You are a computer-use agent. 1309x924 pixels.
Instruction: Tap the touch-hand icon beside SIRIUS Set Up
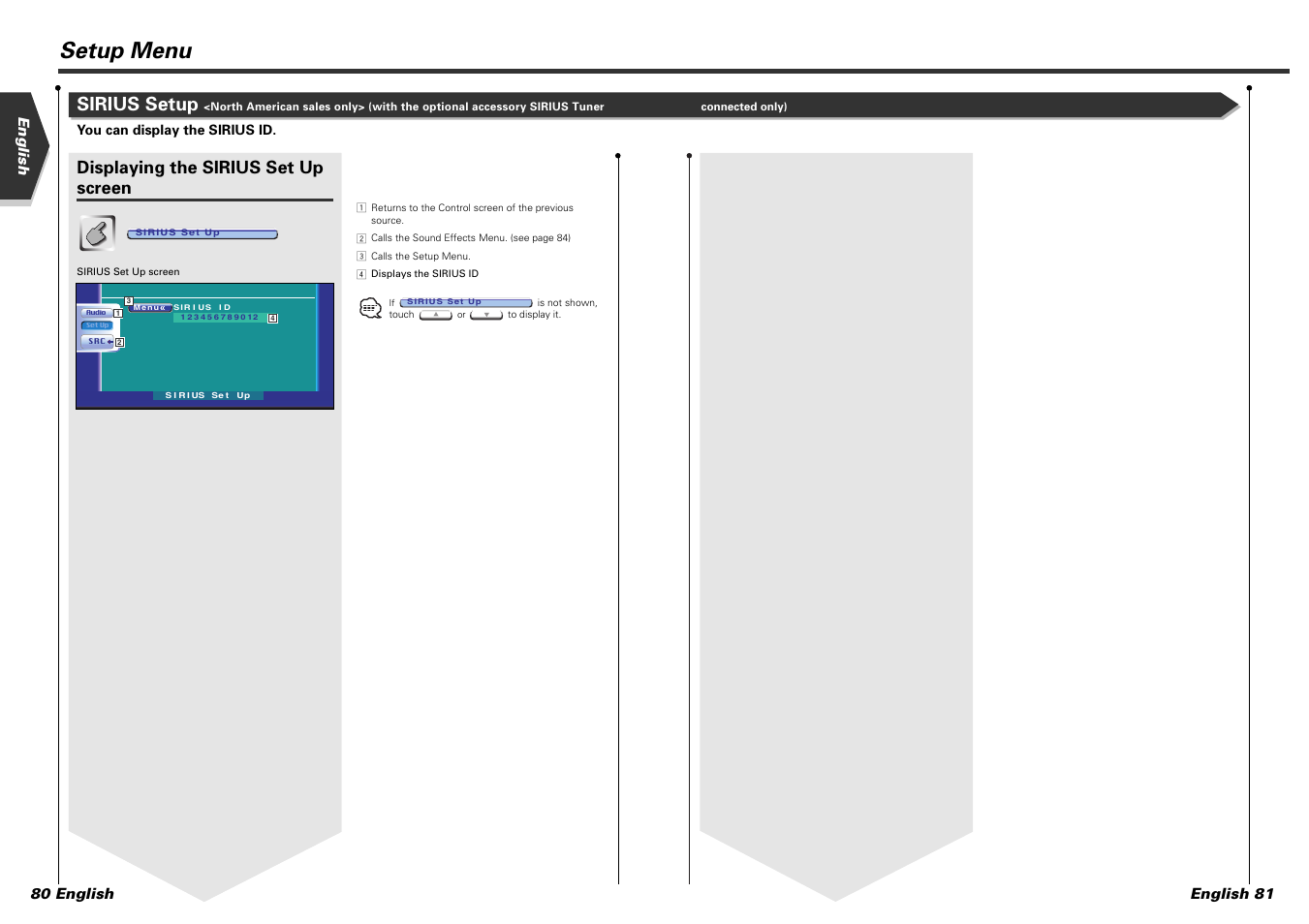[x=97, y=233]
